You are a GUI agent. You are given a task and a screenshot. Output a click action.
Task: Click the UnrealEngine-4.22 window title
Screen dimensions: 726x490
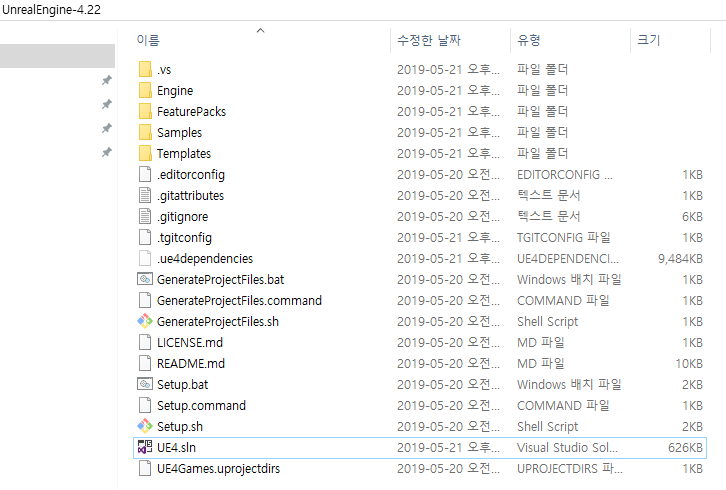click(x=51, y=9)
